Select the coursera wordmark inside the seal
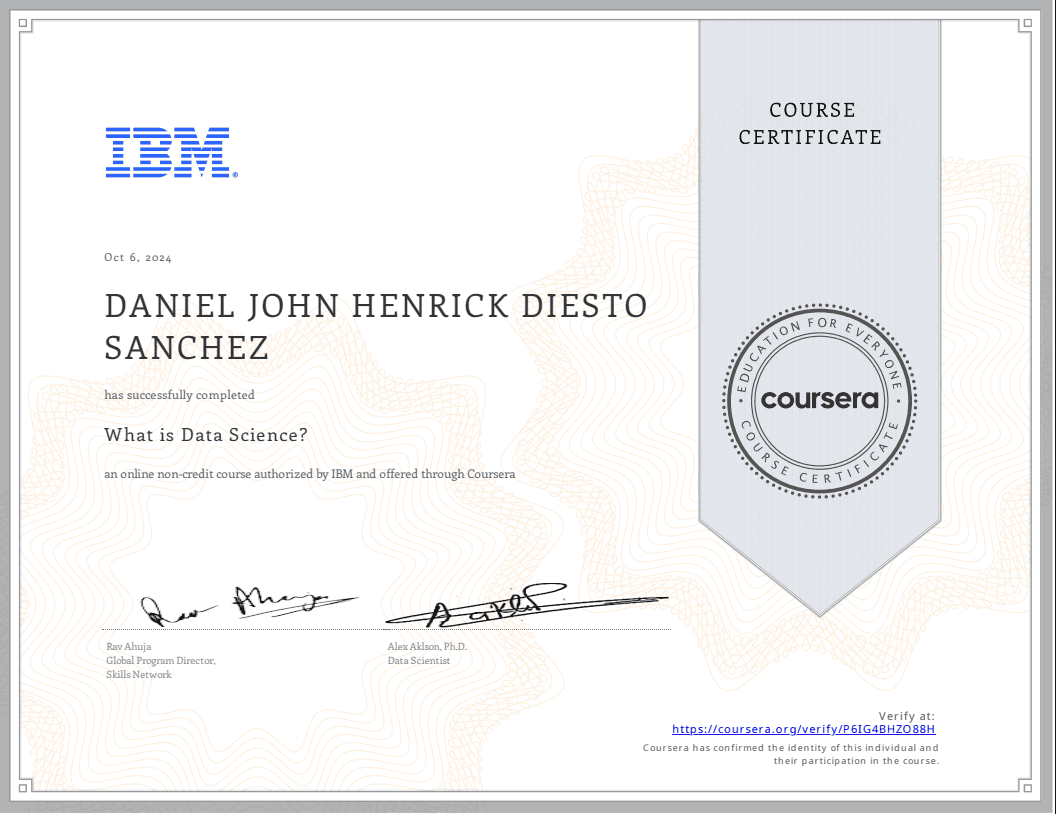1056x814 pixels. 819,400
